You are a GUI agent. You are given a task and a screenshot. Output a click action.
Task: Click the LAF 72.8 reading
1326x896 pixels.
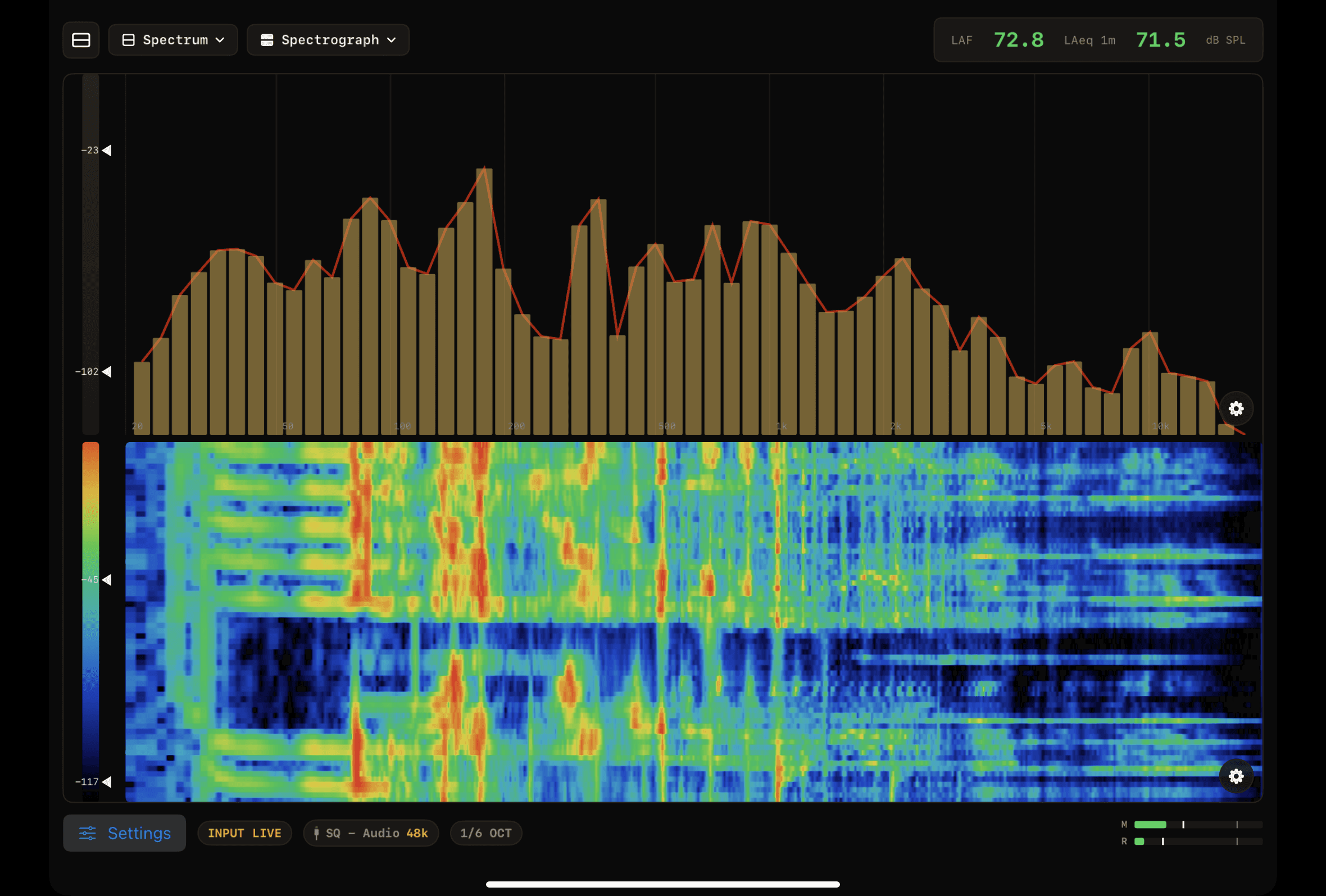[x=997, y=40]
